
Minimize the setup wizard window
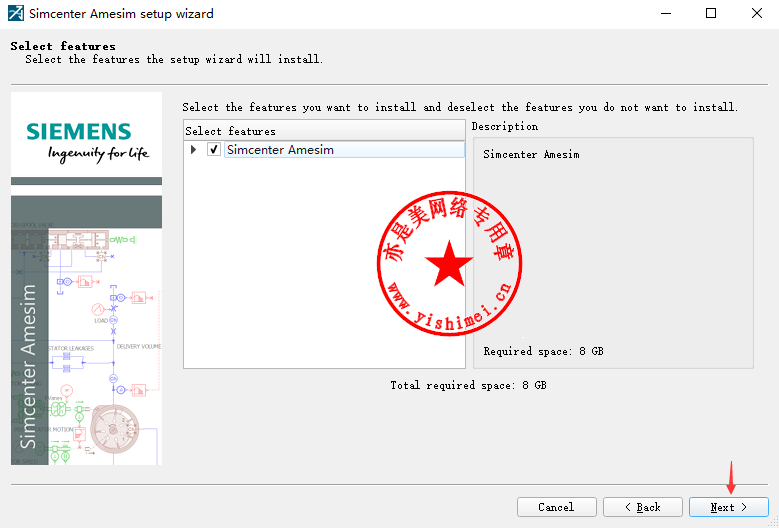[666, 13]
